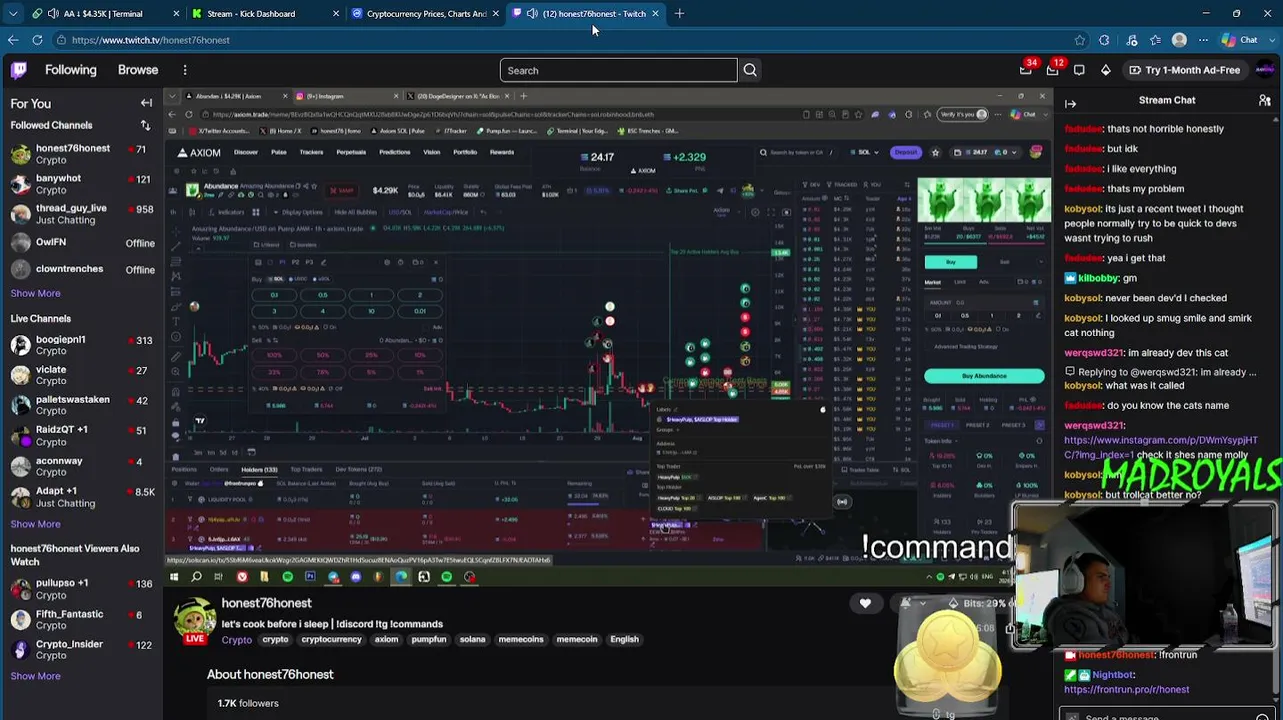Click honest76honest streamer avatar with LIVE badge
The image size is (1283, 720).
(195, 621)
